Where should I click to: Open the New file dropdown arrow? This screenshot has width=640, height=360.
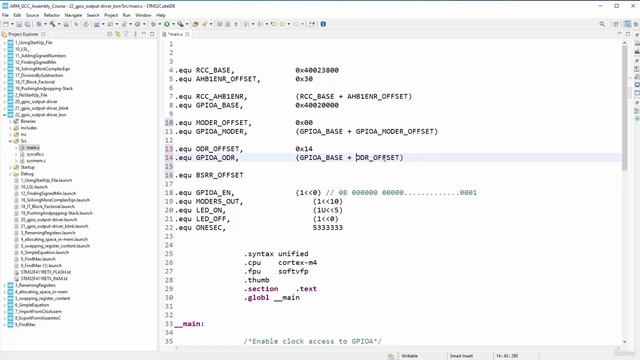pyautogui.click(x=12, y=24)
